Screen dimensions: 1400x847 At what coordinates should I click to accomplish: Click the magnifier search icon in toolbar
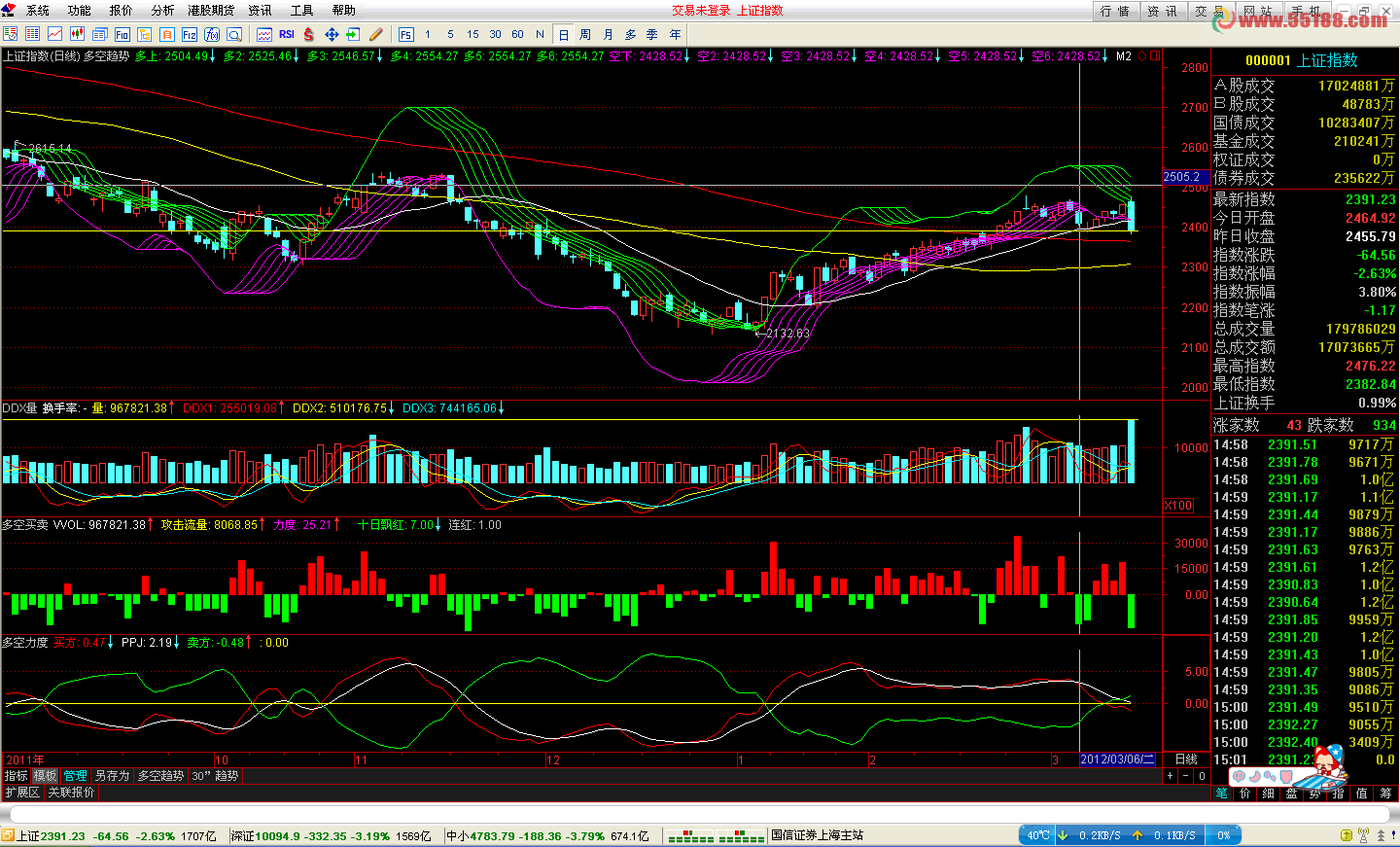tap(234, 34)
